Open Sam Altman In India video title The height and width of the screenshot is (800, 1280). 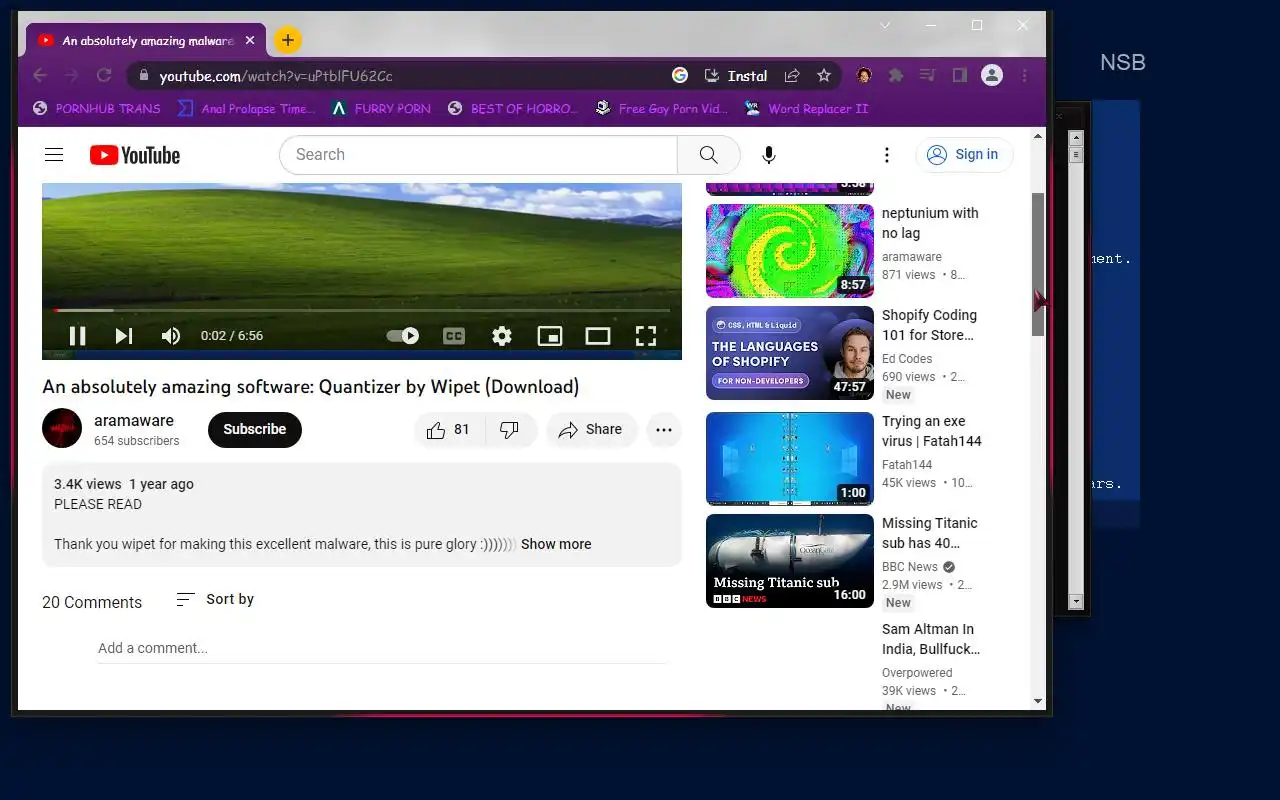(930, 639)
